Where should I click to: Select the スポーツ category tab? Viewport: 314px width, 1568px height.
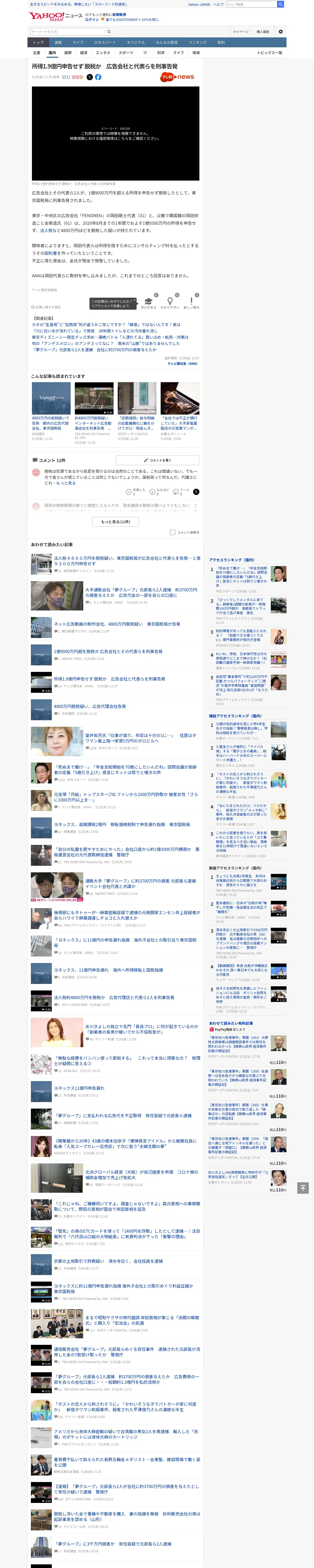point(126,53)
